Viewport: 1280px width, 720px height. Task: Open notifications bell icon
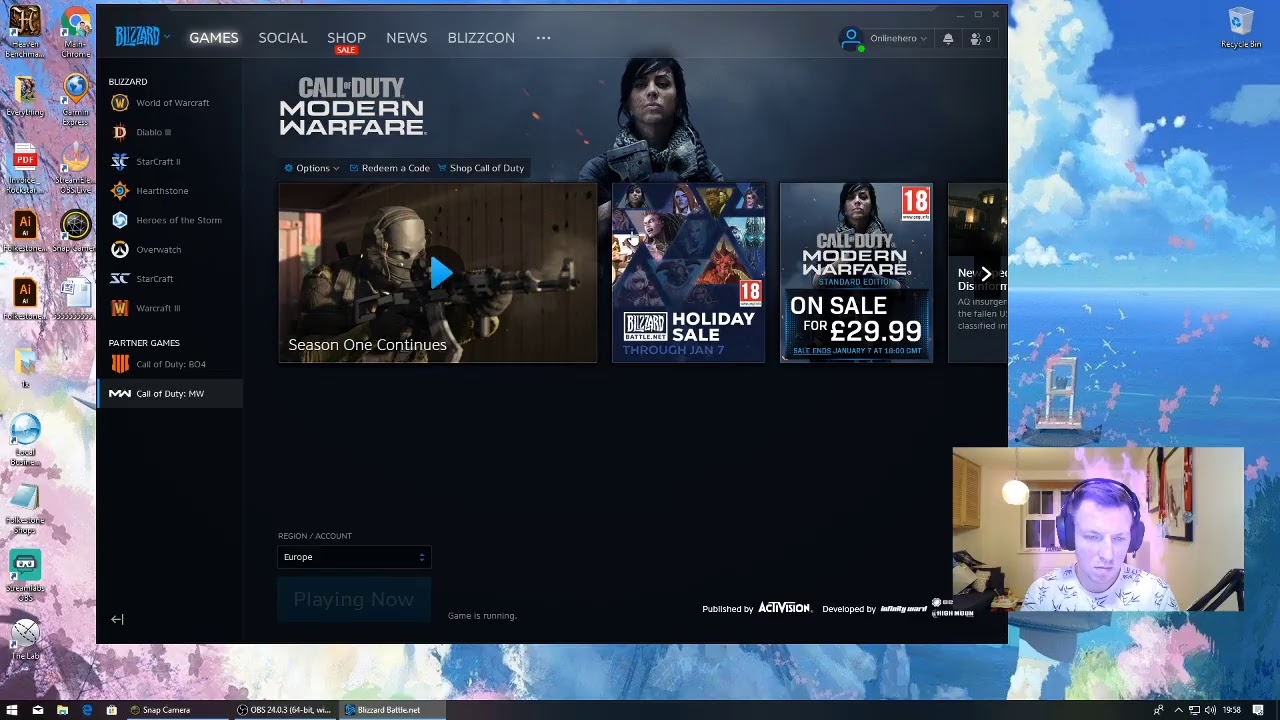tap(948, 39)
